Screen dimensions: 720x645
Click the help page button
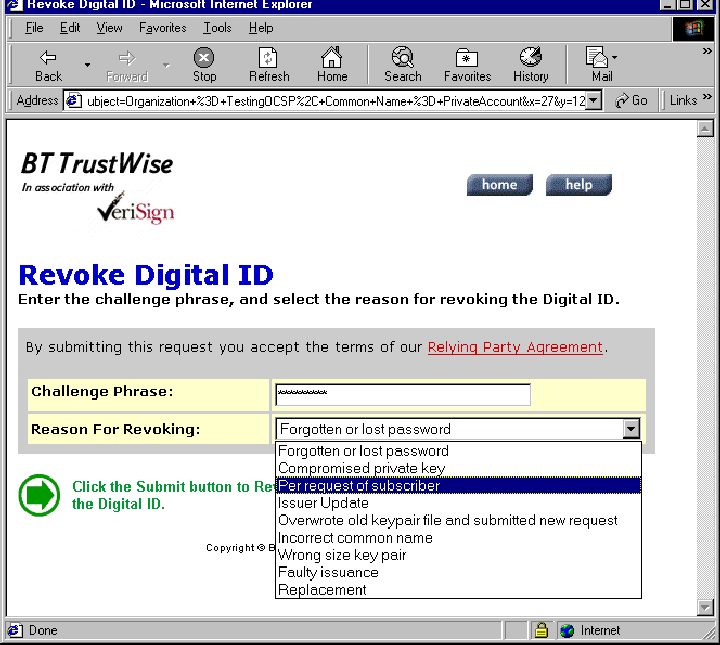(x=579, y=185)
